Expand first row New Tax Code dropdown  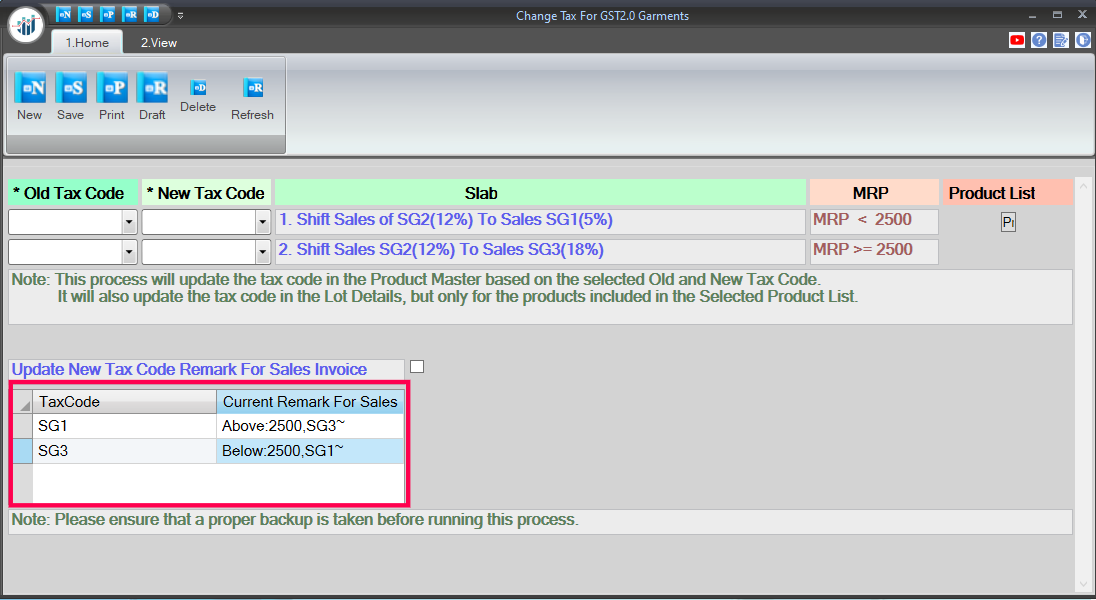click(x=262, y=222)
